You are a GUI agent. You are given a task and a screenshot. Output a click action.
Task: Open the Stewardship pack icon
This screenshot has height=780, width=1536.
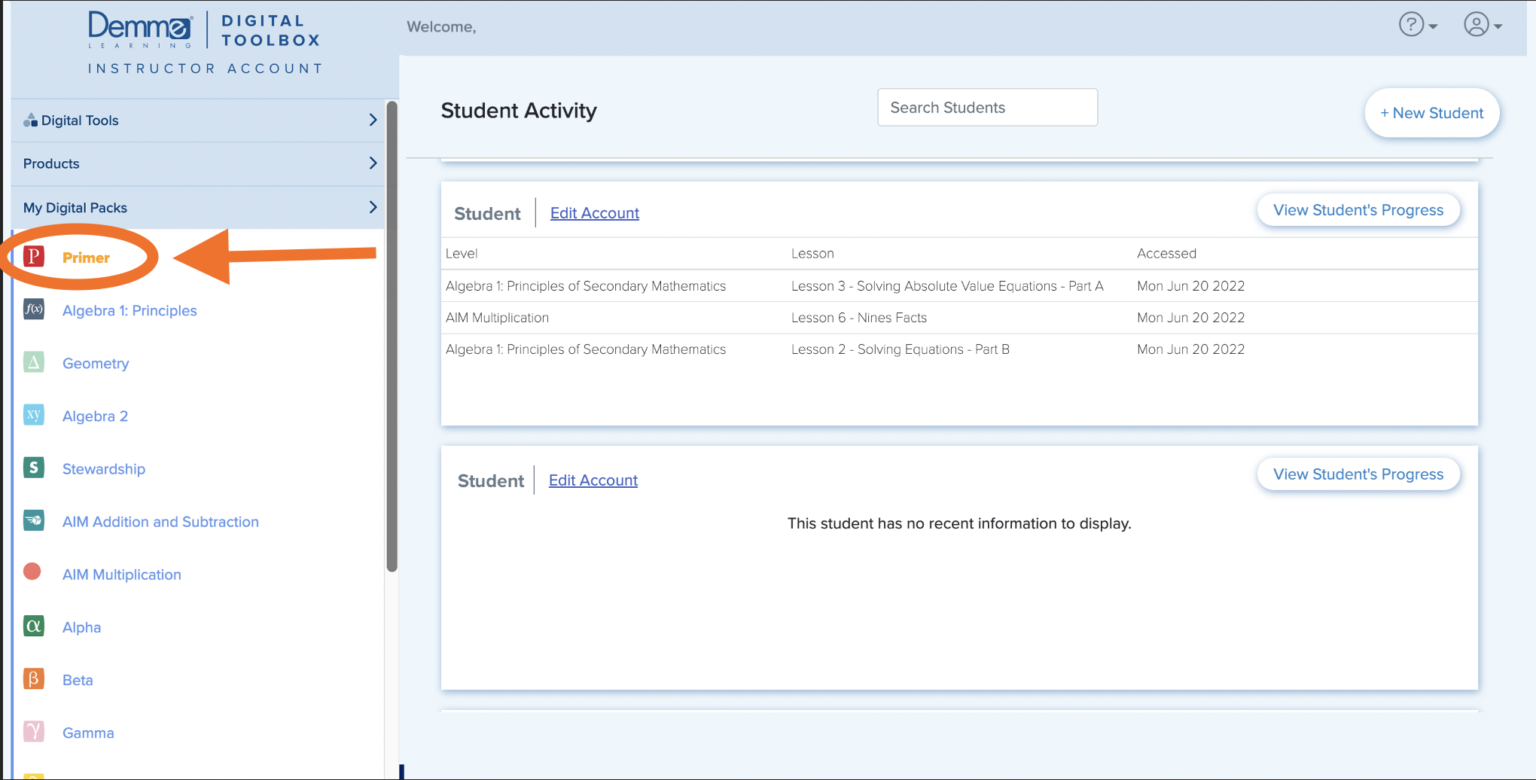tap(34, 468)
